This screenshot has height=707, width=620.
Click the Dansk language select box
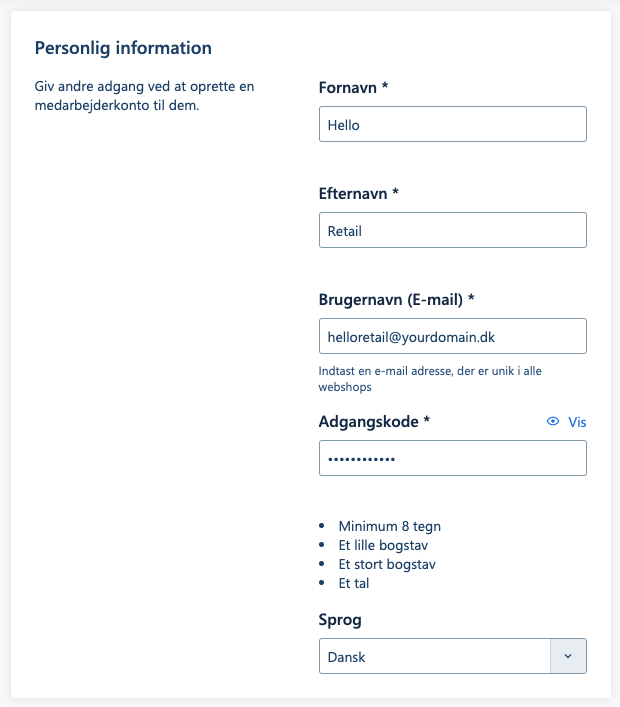coord(435,656)
